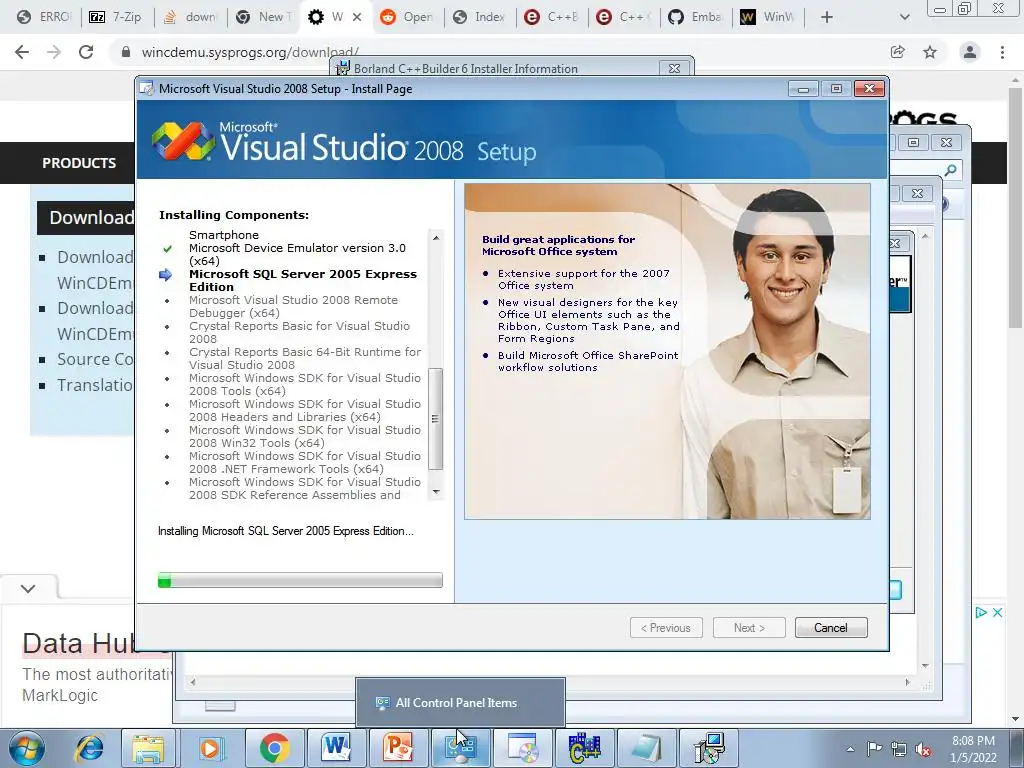Screen dimensions: 1024x768
Task: Click the right arrow of the background horizontal scrollbar
Action: [907, 682]
